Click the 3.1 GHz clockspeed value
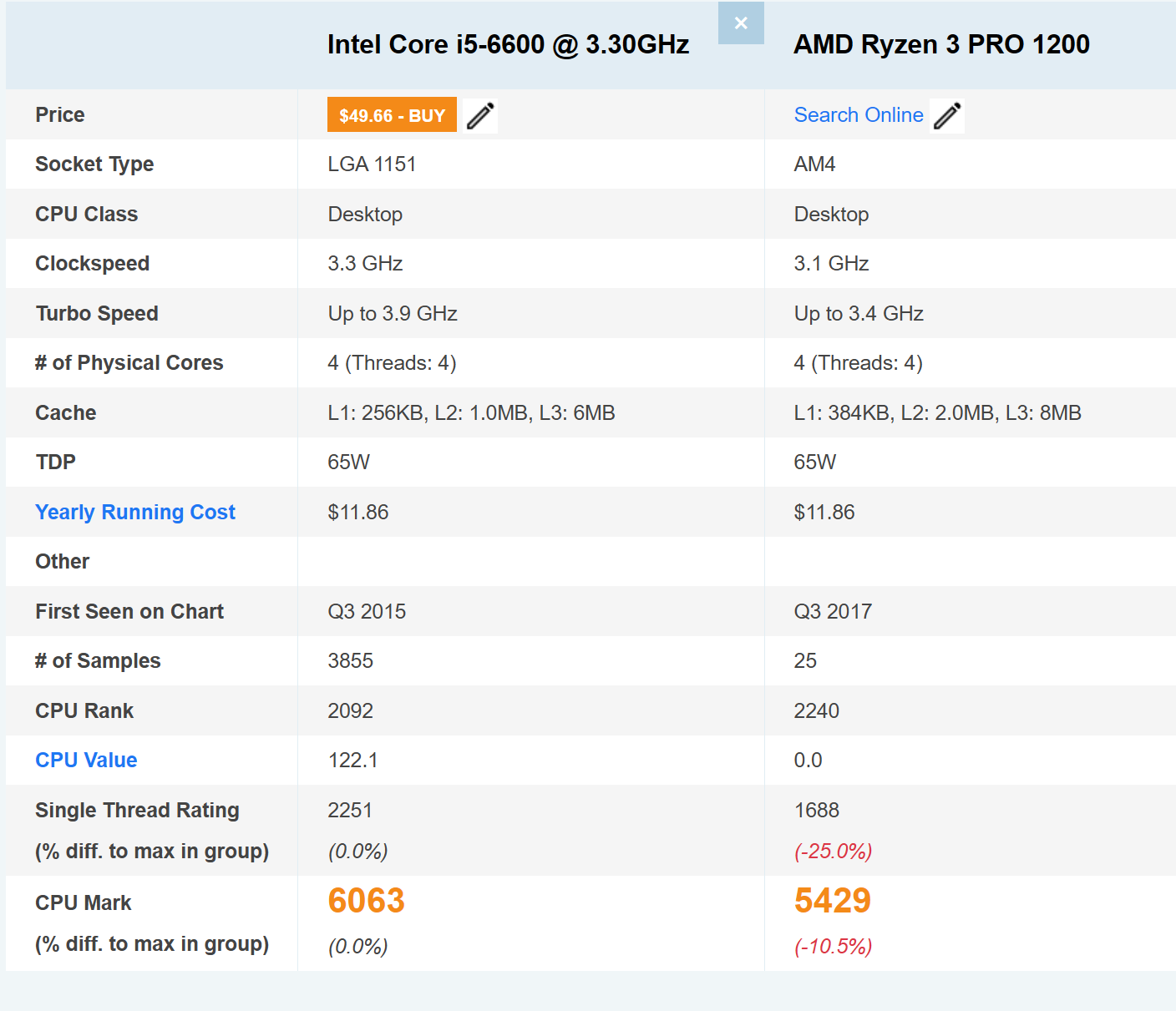The image size is (1176, 1011). point(831,264)
